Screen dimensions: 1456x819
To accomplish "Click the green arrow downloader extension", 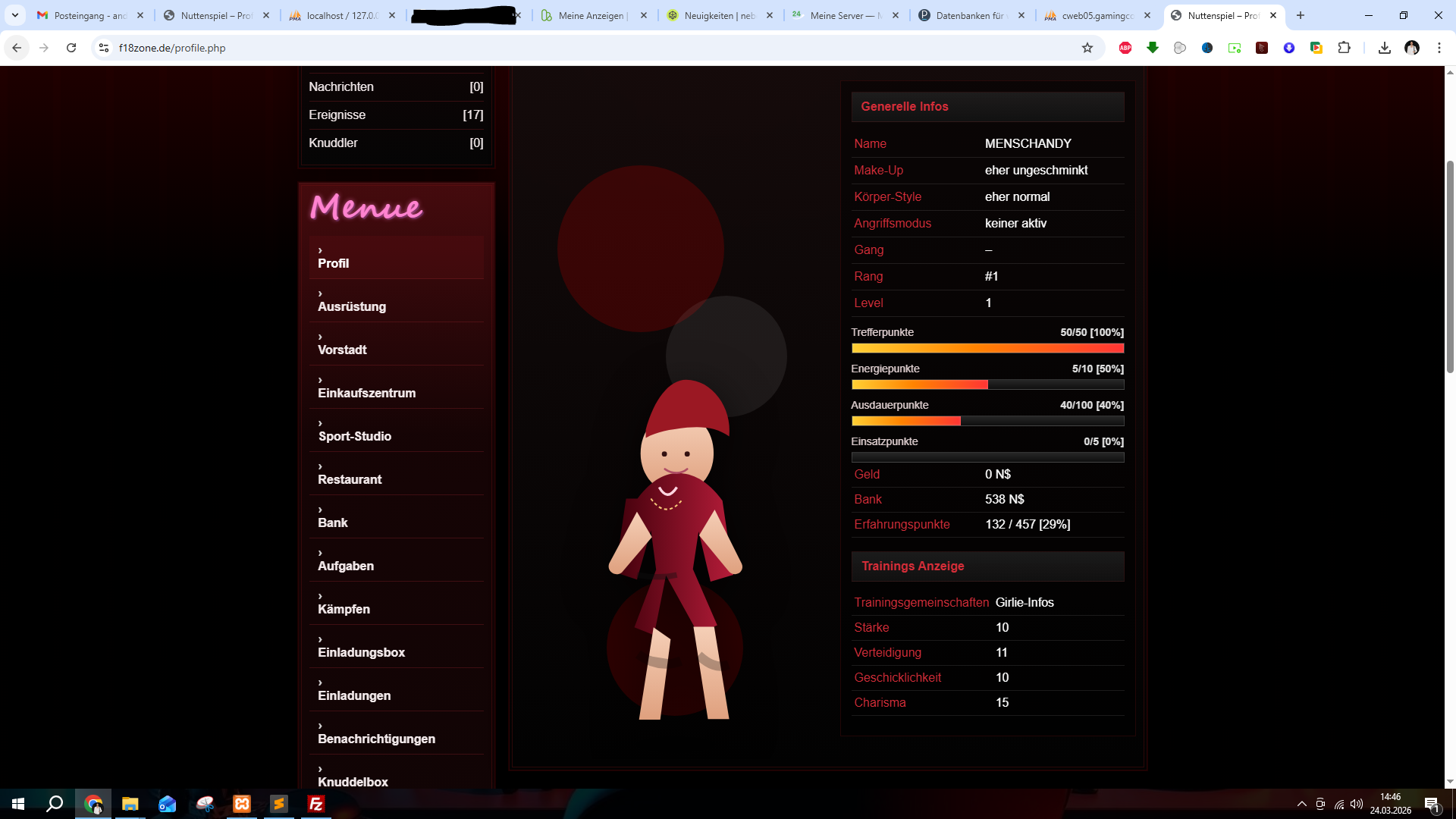I will click(1153, 48).
